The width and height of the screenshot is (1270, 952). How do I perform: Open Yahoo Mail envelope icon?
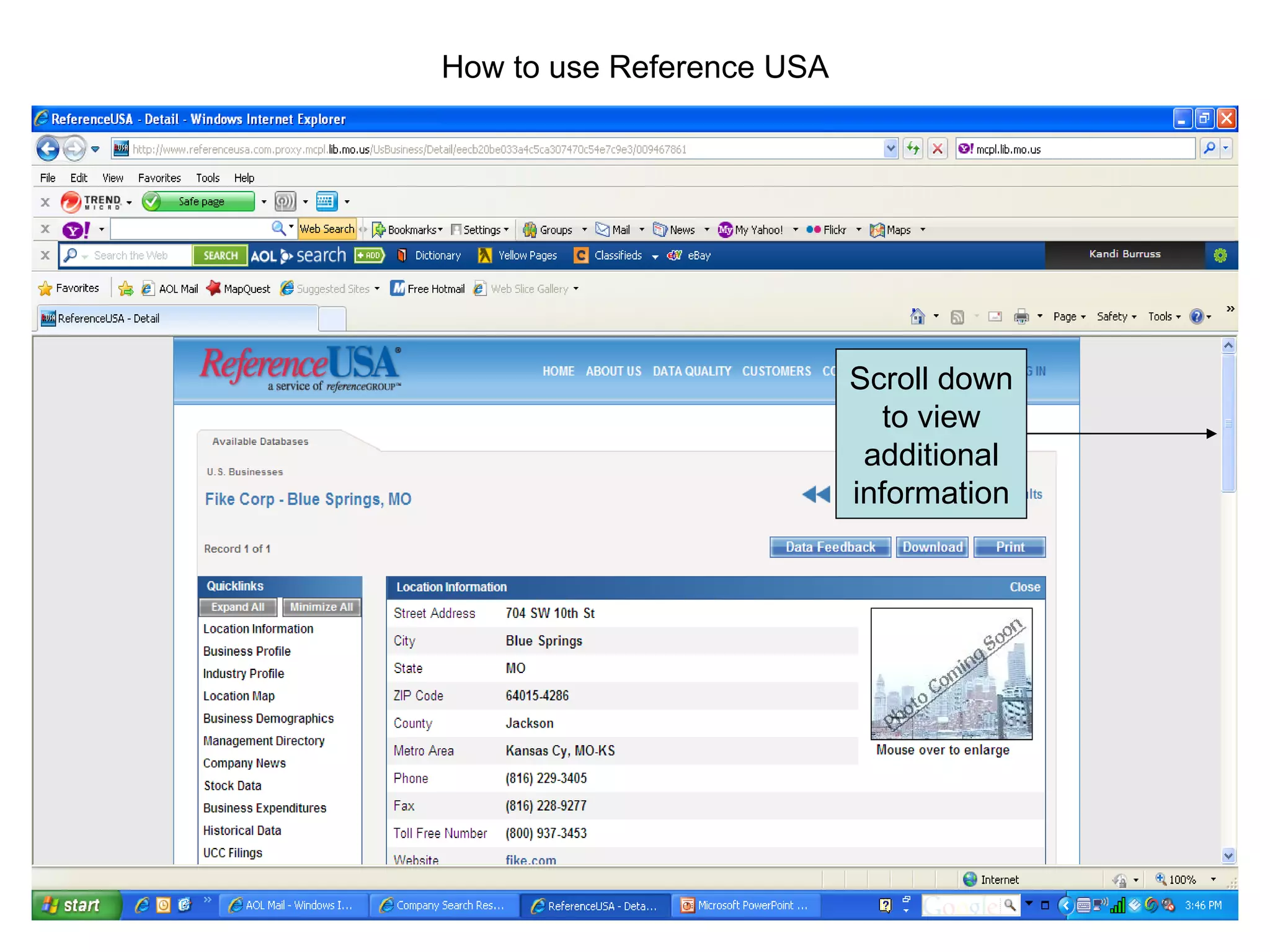[602, 230]
